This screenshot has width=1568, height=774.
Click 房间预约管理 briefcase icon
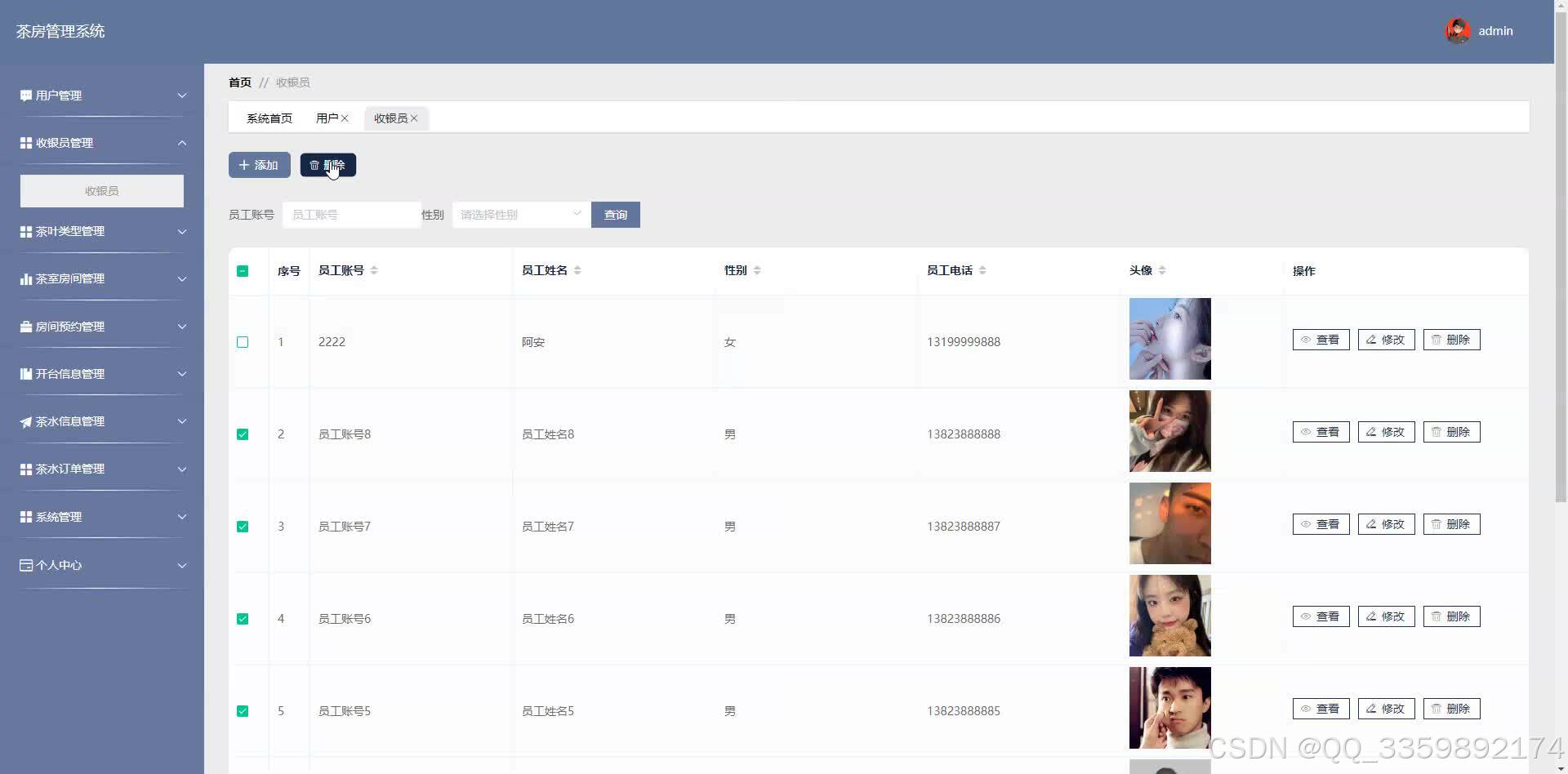coord(26,327)
